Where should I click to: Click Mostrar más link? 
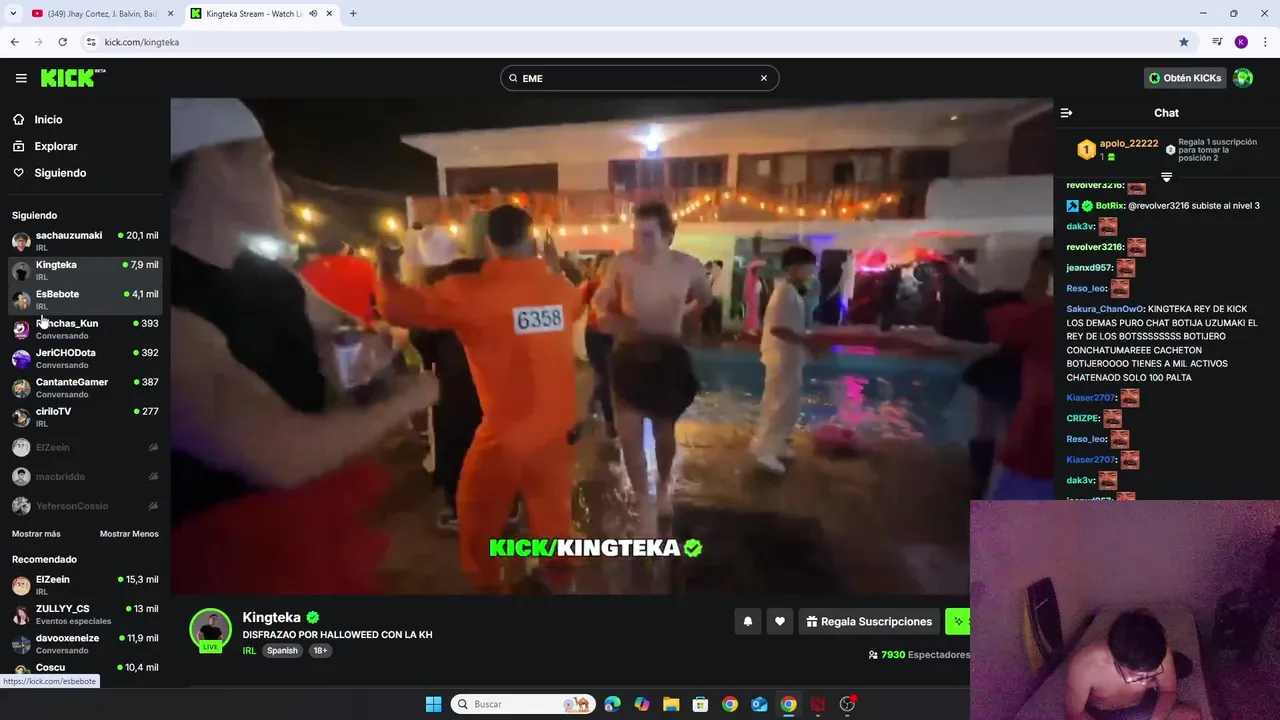36,534
